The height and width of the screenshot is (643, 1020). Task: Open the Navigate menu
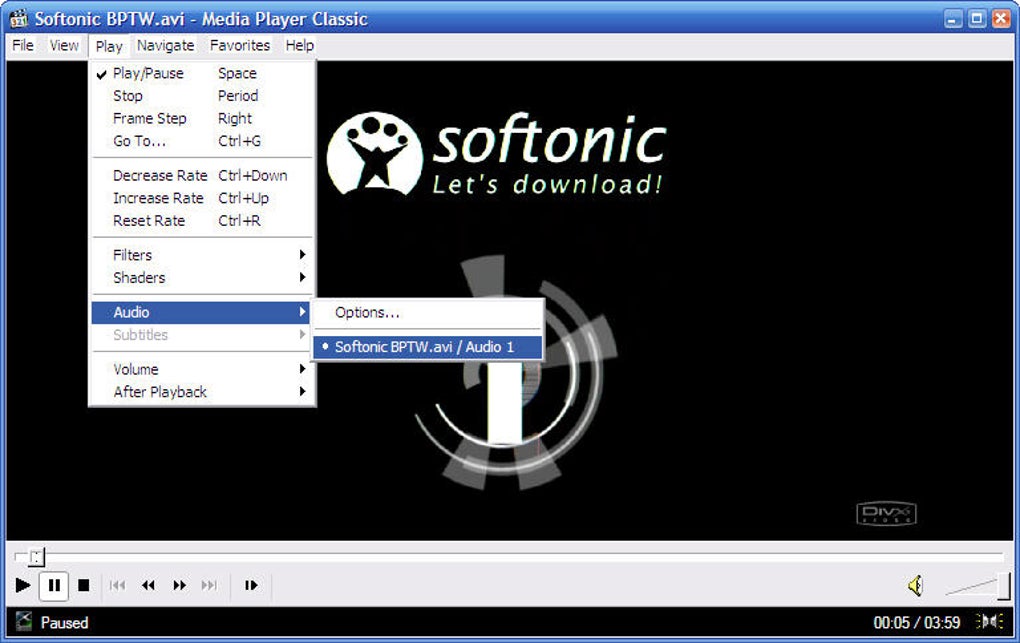point(165,46)
